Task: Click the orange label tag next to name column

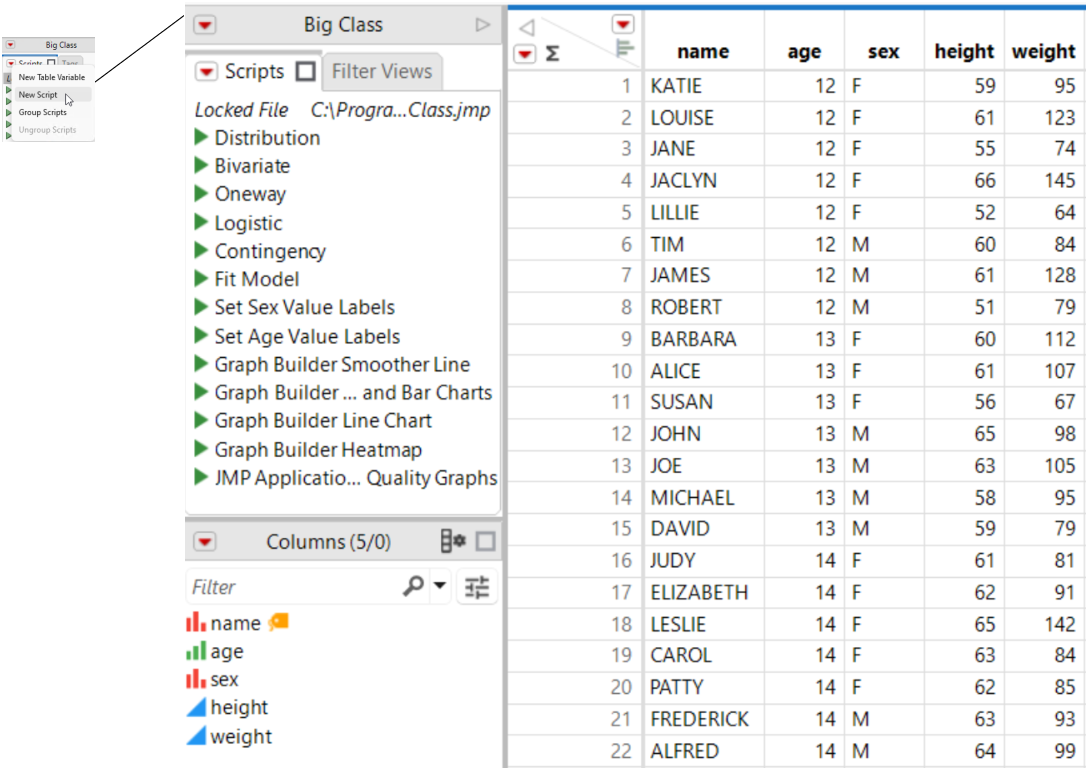Action: pyautogui.click(x=278, y=623)
